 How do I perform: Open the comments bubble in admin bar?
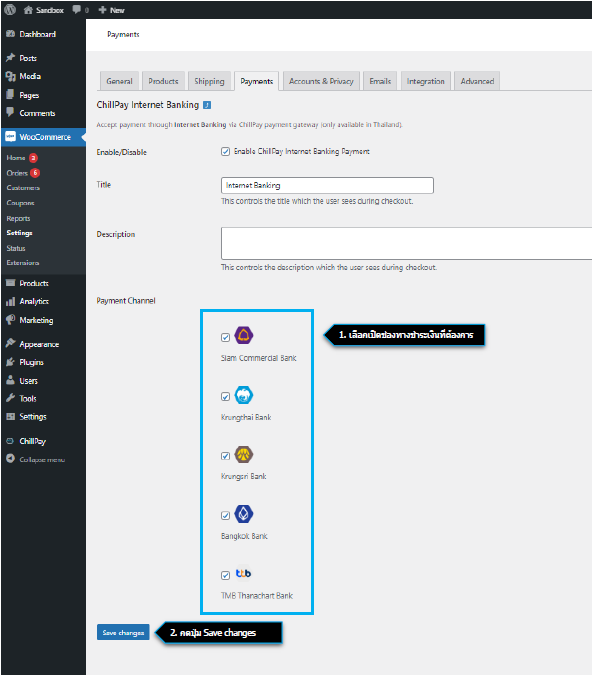pos(77,10)
